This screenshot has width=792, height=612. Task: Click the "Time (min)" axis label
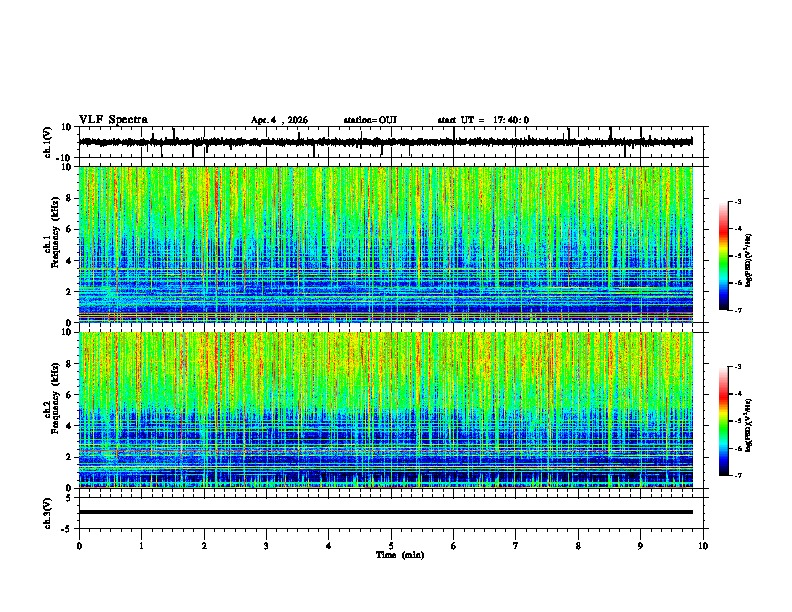[x=400, y=555]
